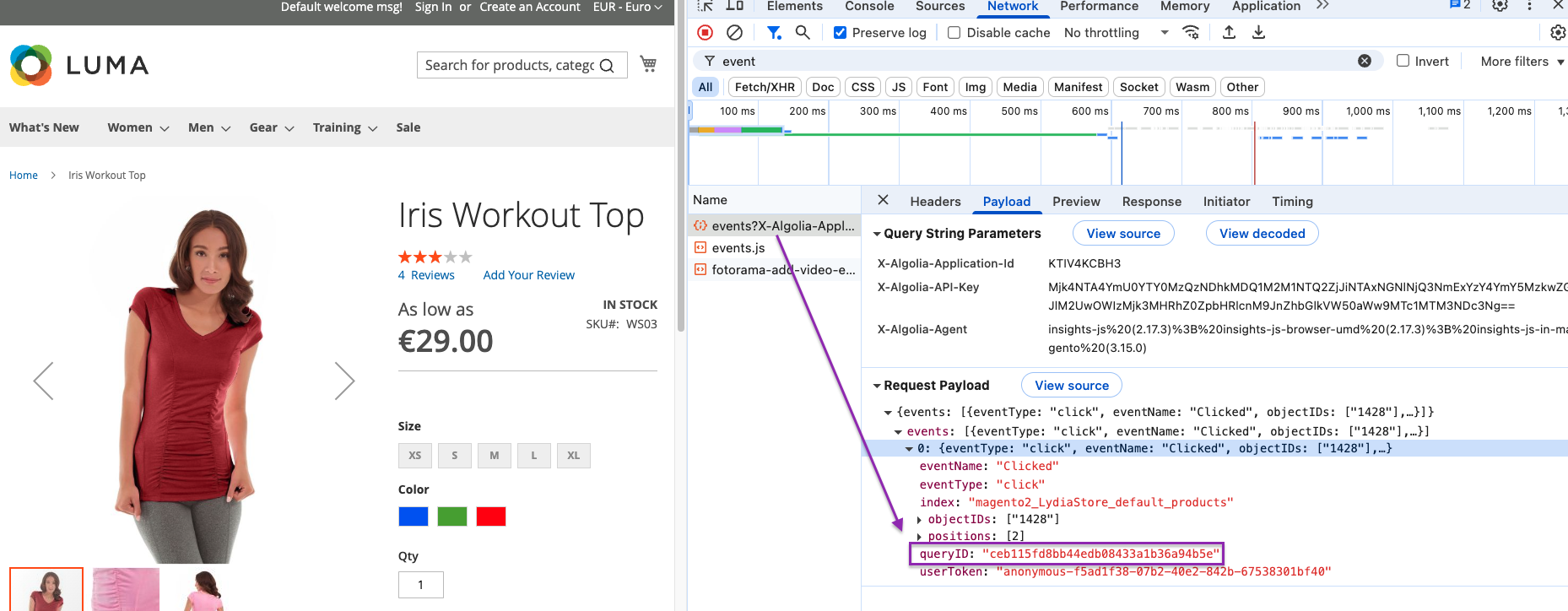Select the events.js request row
The image size is (1568, 611).
pyautogui.click(x=775, y=248)
